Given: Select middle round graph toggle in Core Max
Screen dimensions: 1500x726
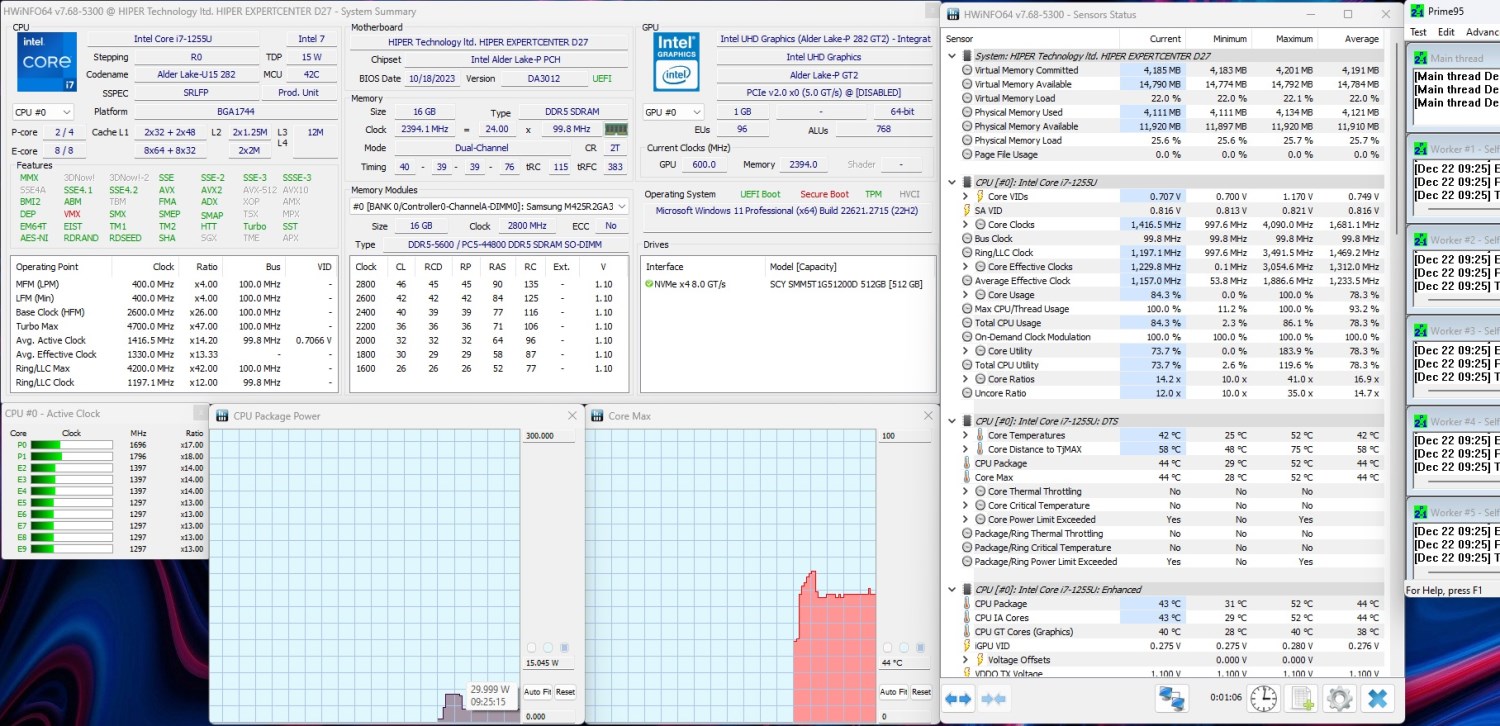Looking at the screenshot, I should [x=904, y=648].
